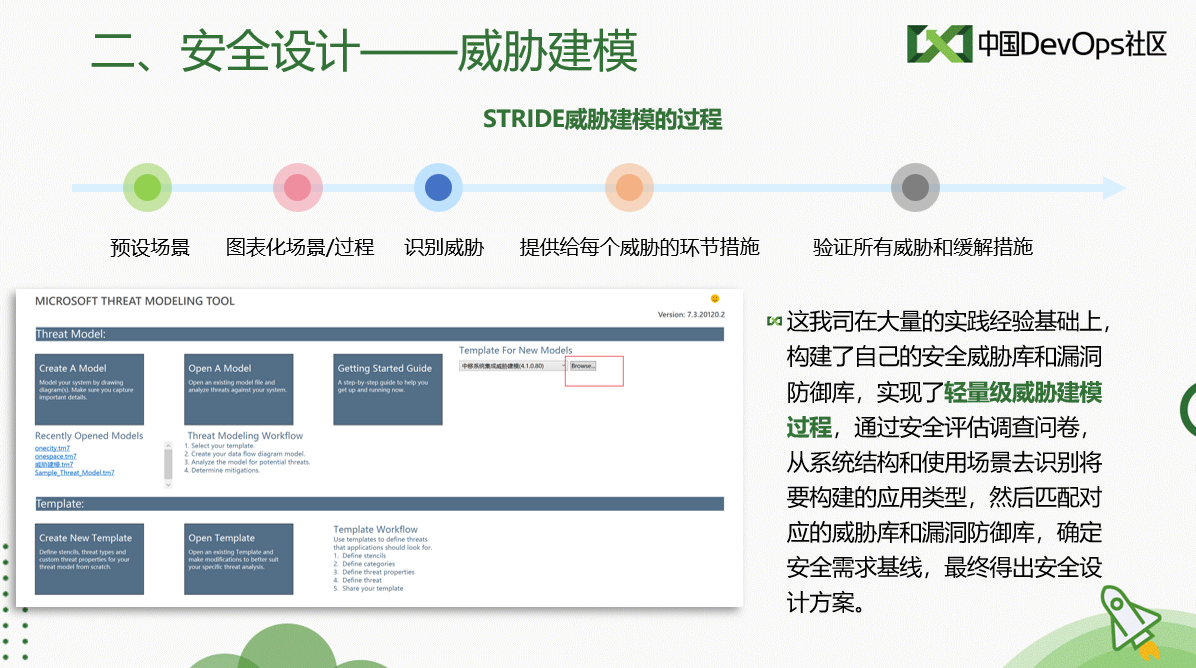1196x668 pixels.
Task: Open recent model onespace.tm7
Action: click(x=55, y=456)
